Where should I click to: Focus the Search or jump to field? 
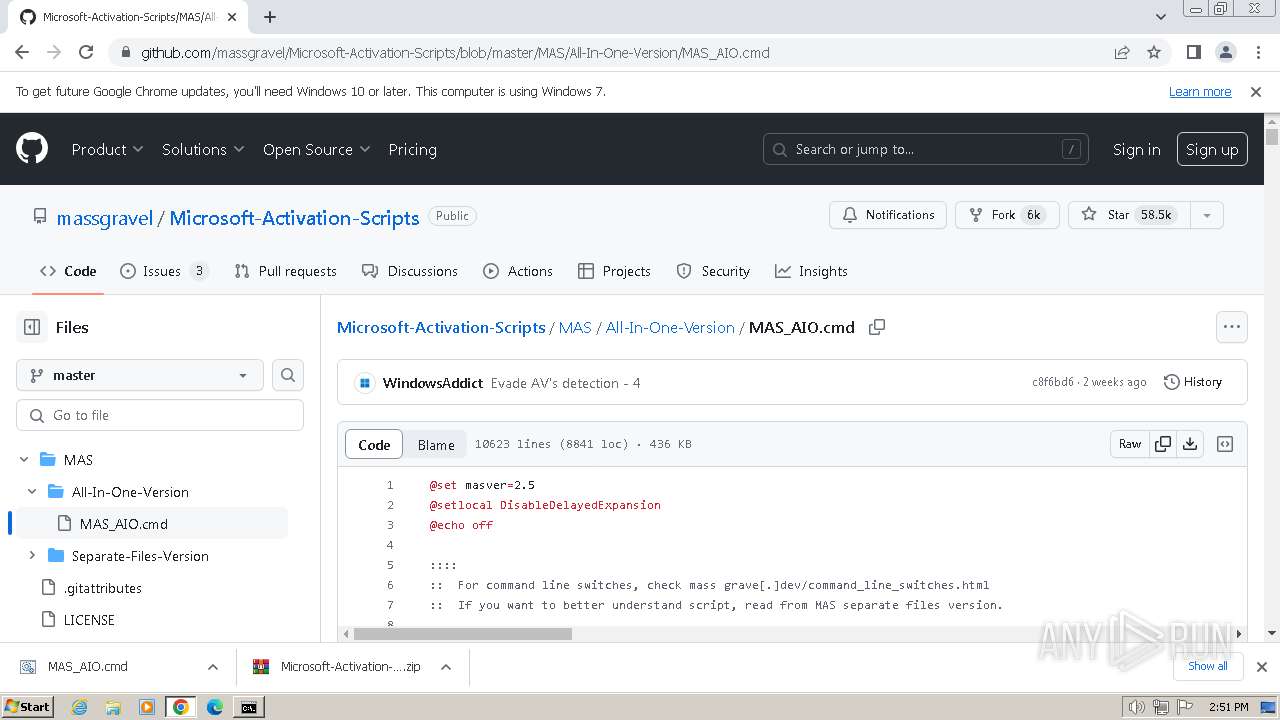click(x=926, y=149)
